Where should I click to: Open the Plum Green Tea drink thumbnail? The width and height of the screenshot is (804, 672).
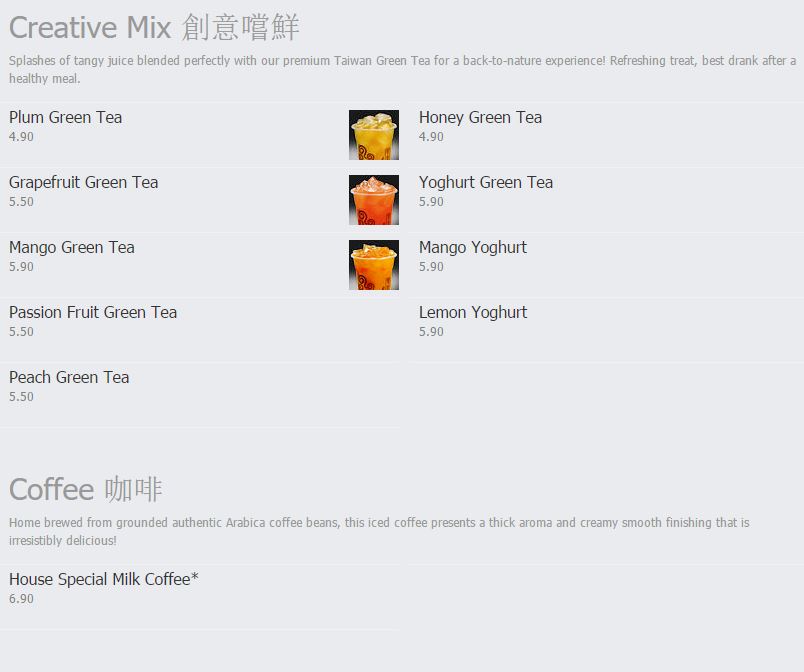point(374,135)
